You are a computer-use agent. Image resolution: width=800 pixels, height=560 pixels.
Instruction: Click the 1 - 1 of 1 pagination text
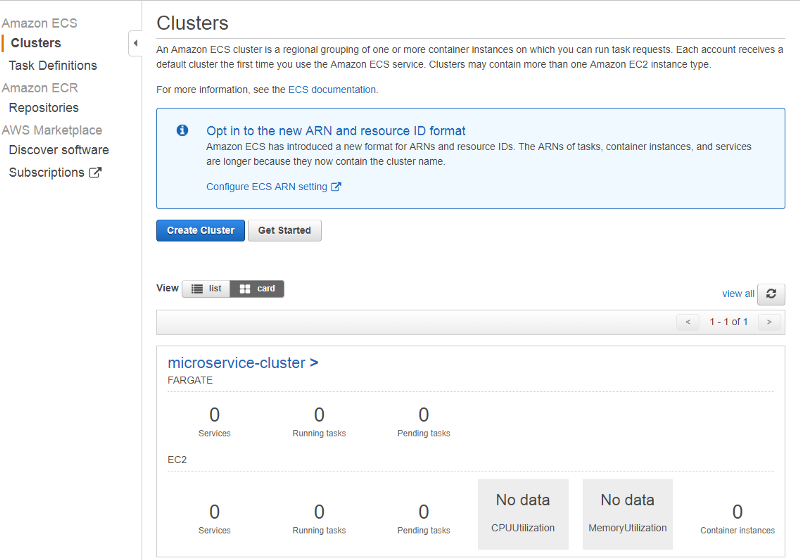pyautogui.click(x=729, y=322)
